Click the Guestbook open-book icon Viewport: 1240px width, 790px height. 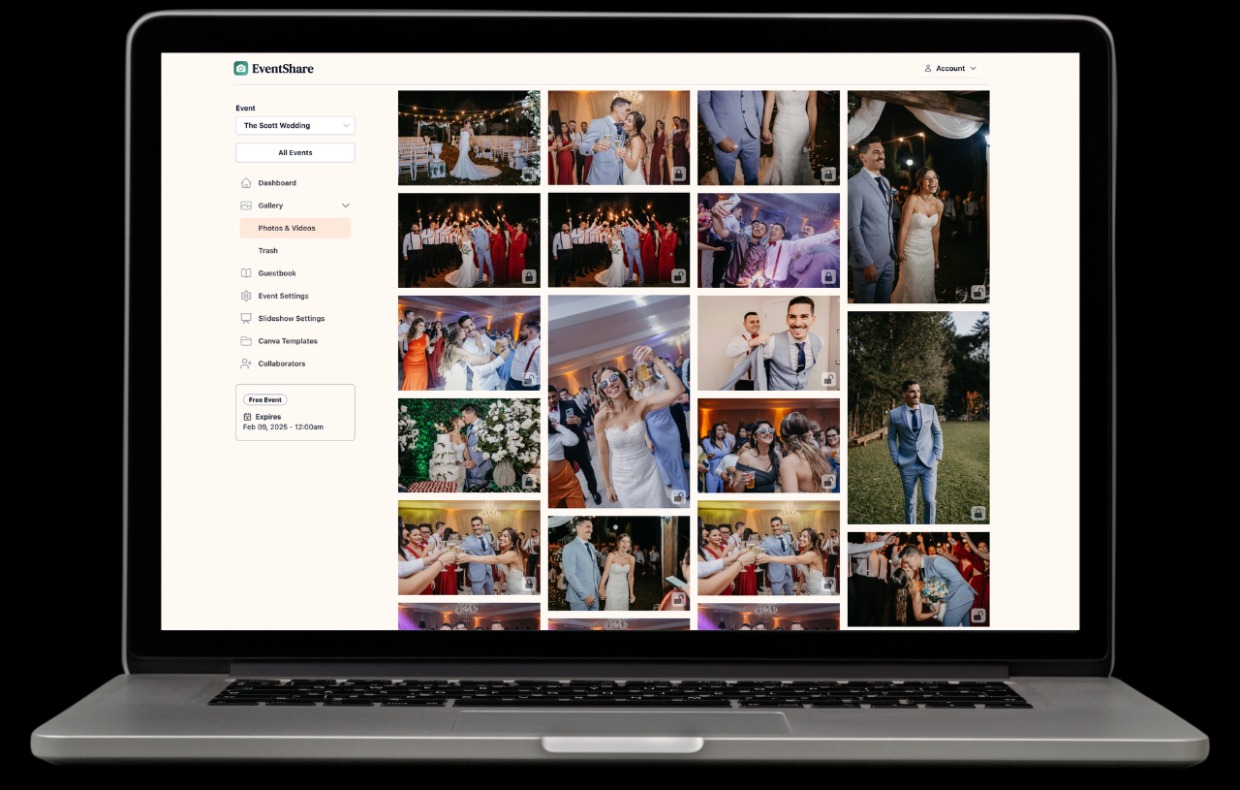(246, 273)
